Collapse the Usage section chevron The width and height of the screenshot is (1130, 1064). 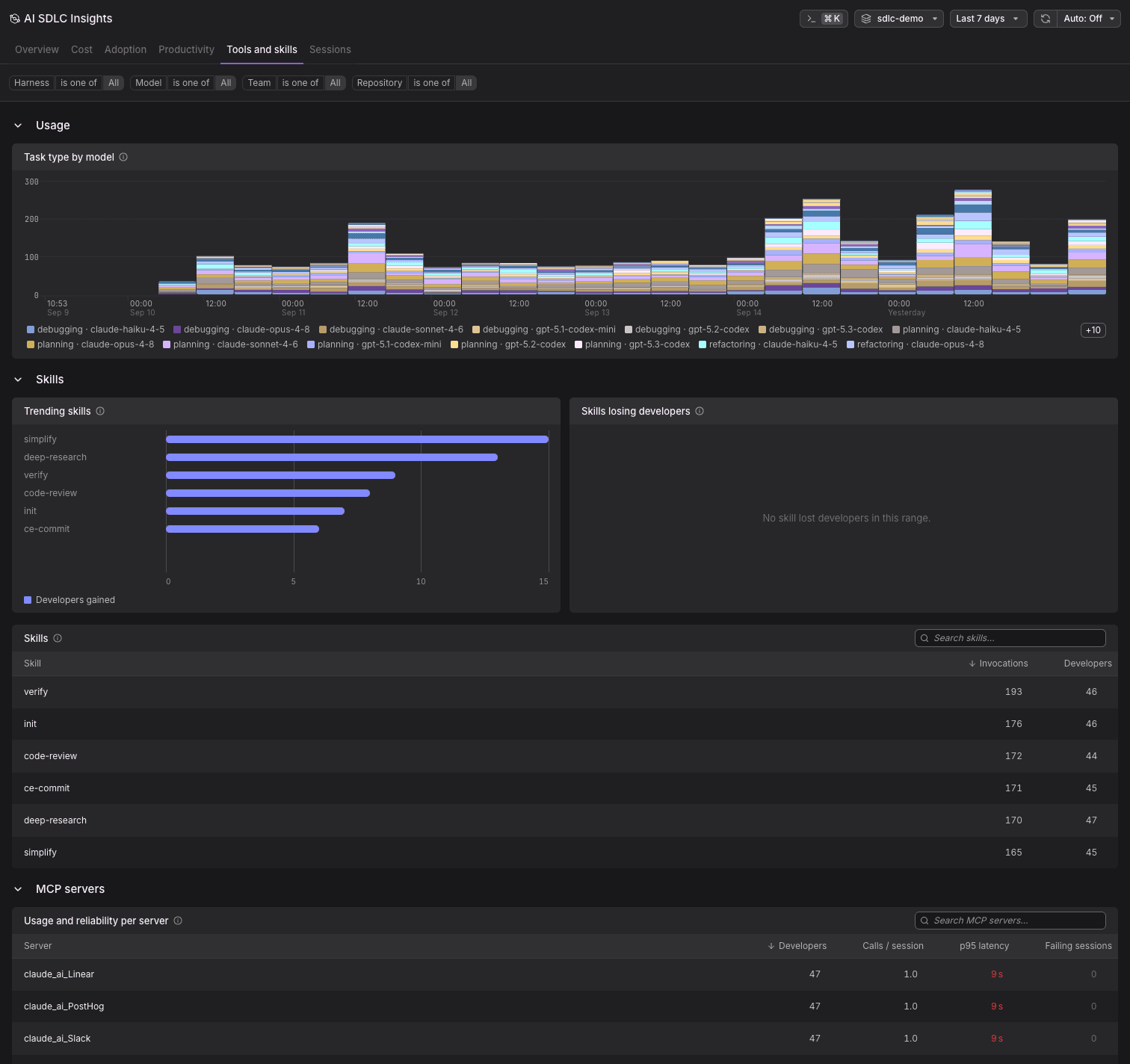[18, 126]
